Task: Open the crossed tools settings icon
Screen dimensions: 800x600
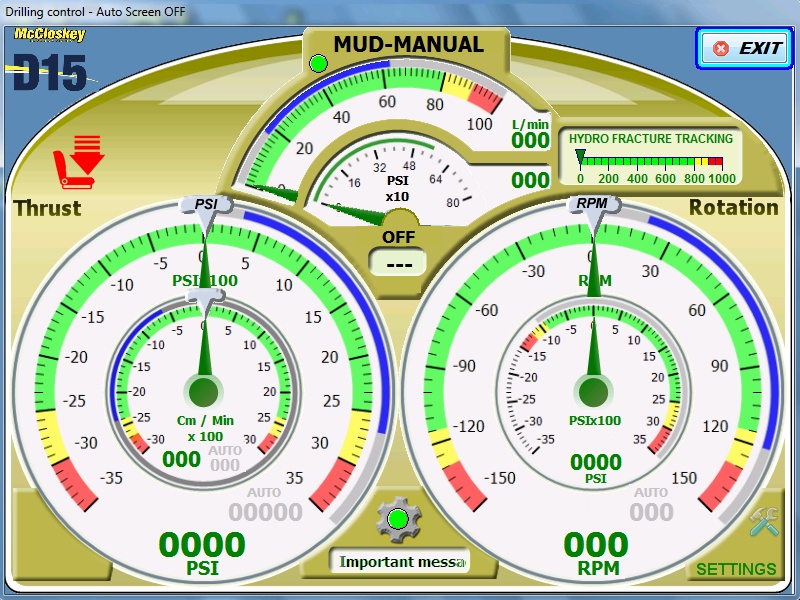Action: (x=764, y=522)
